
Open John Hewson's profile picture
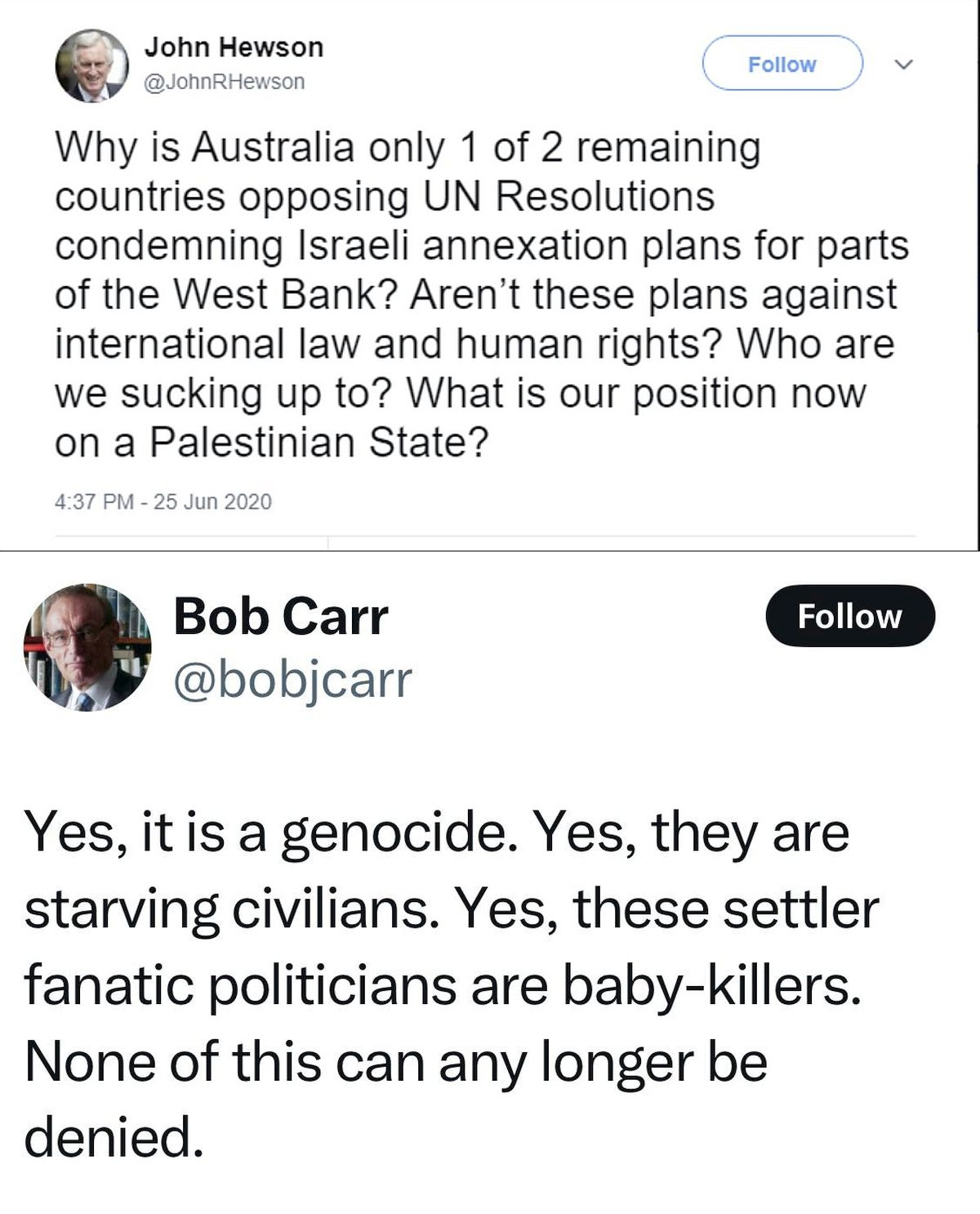[x=91, y=65]
